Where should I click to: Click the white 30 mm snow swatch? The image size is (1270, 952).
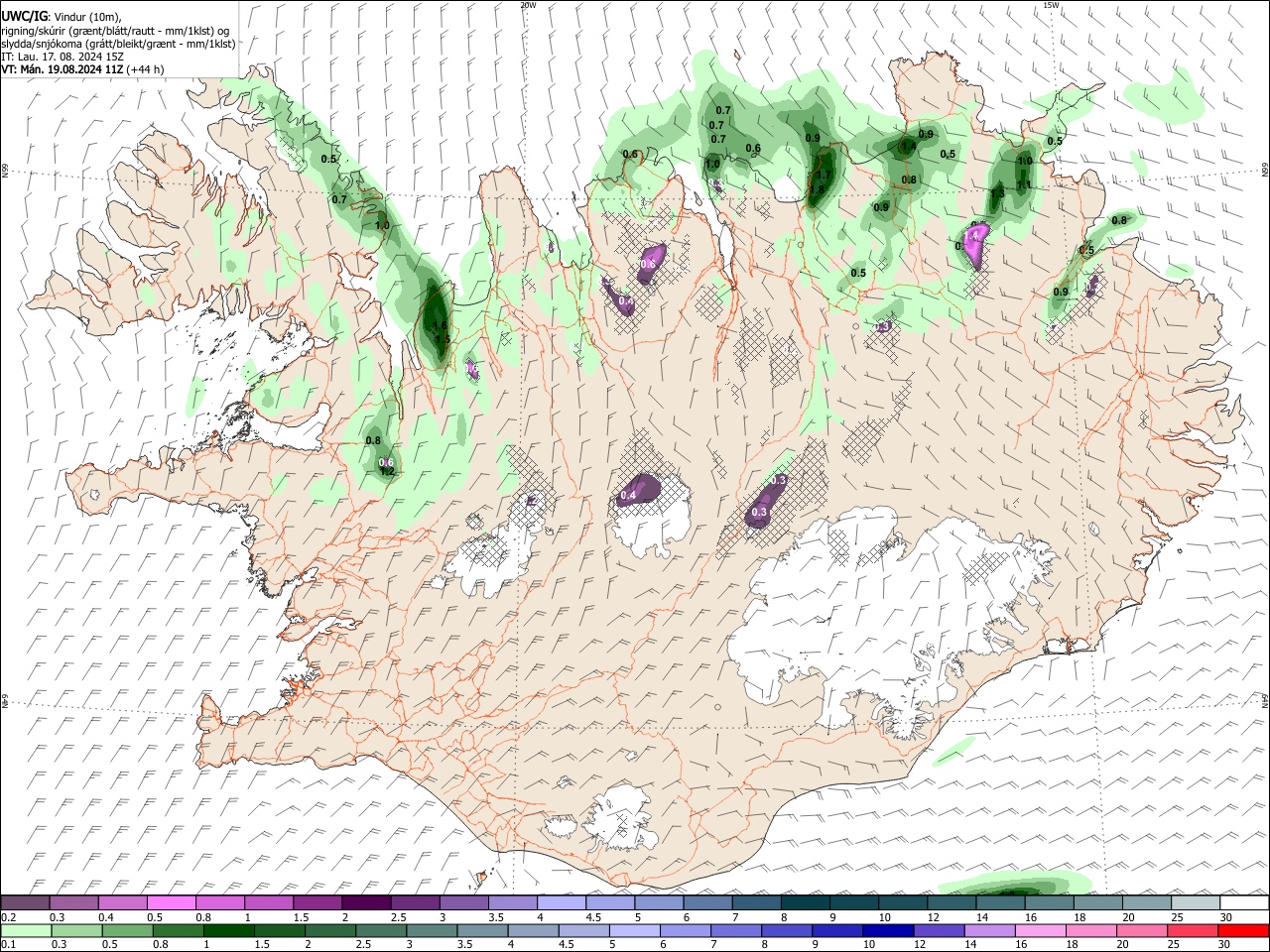[x=1244, y=903]
